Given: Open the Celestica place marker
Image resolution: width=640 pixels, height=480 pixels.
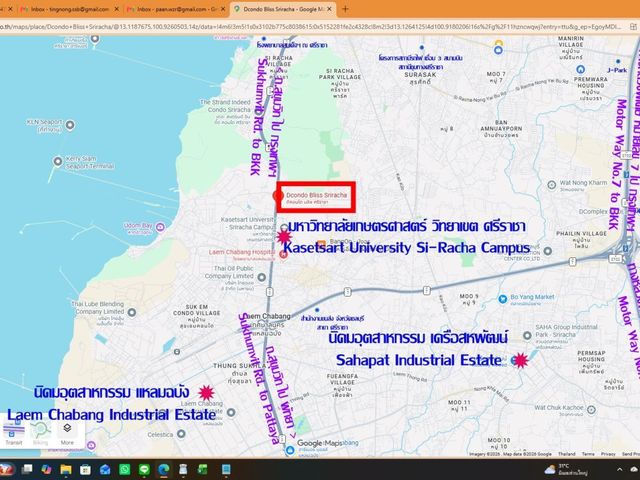Looking at the screenshot, I should pyautogui.click(x=181, y=434).
